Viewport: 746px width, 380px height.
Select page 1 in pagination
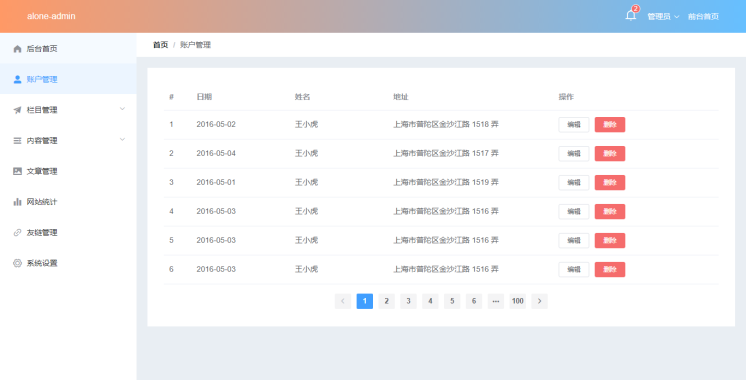[364, 301]
